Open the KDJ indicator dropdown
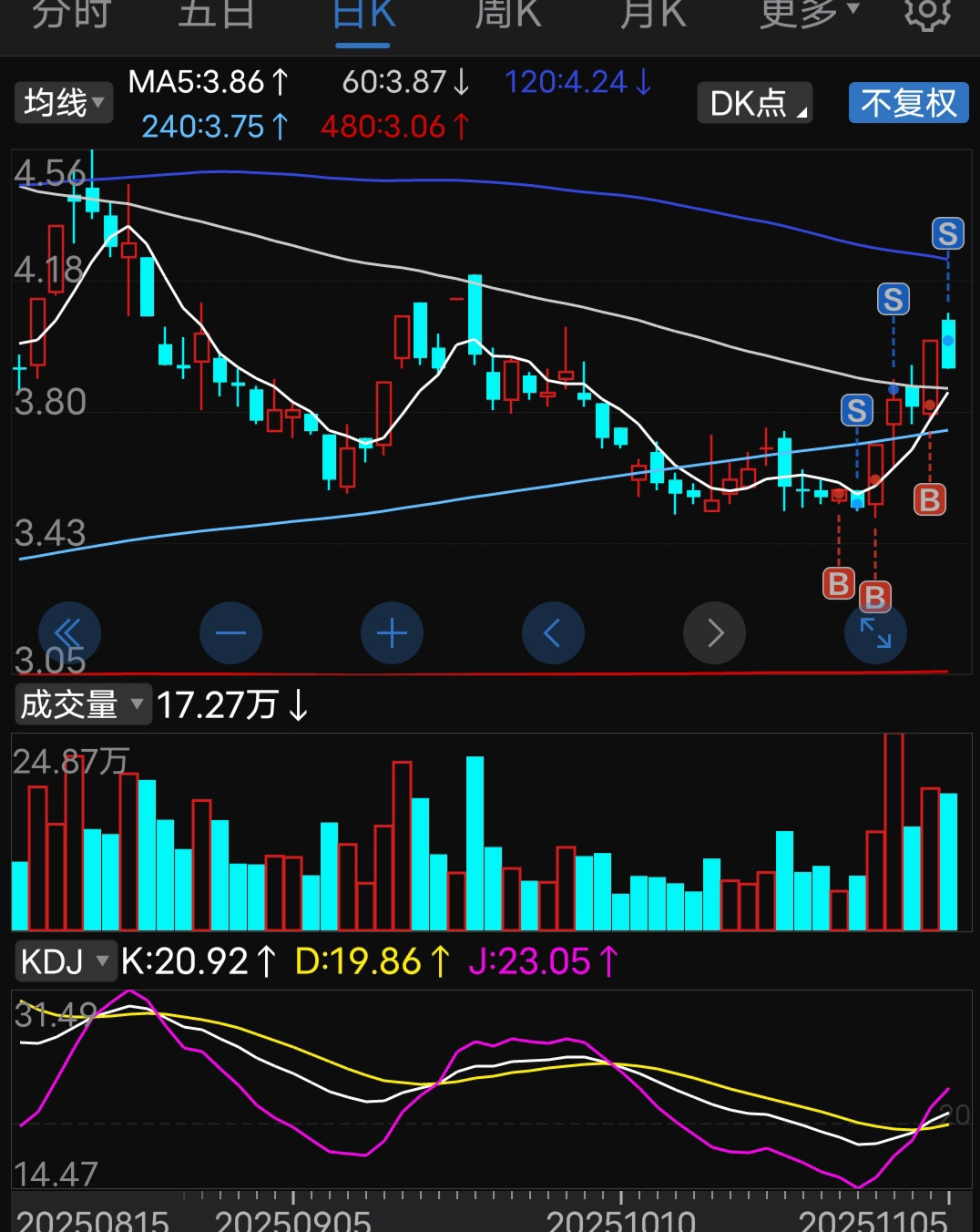The image size is (980, 1232). [x=65, y=960]
